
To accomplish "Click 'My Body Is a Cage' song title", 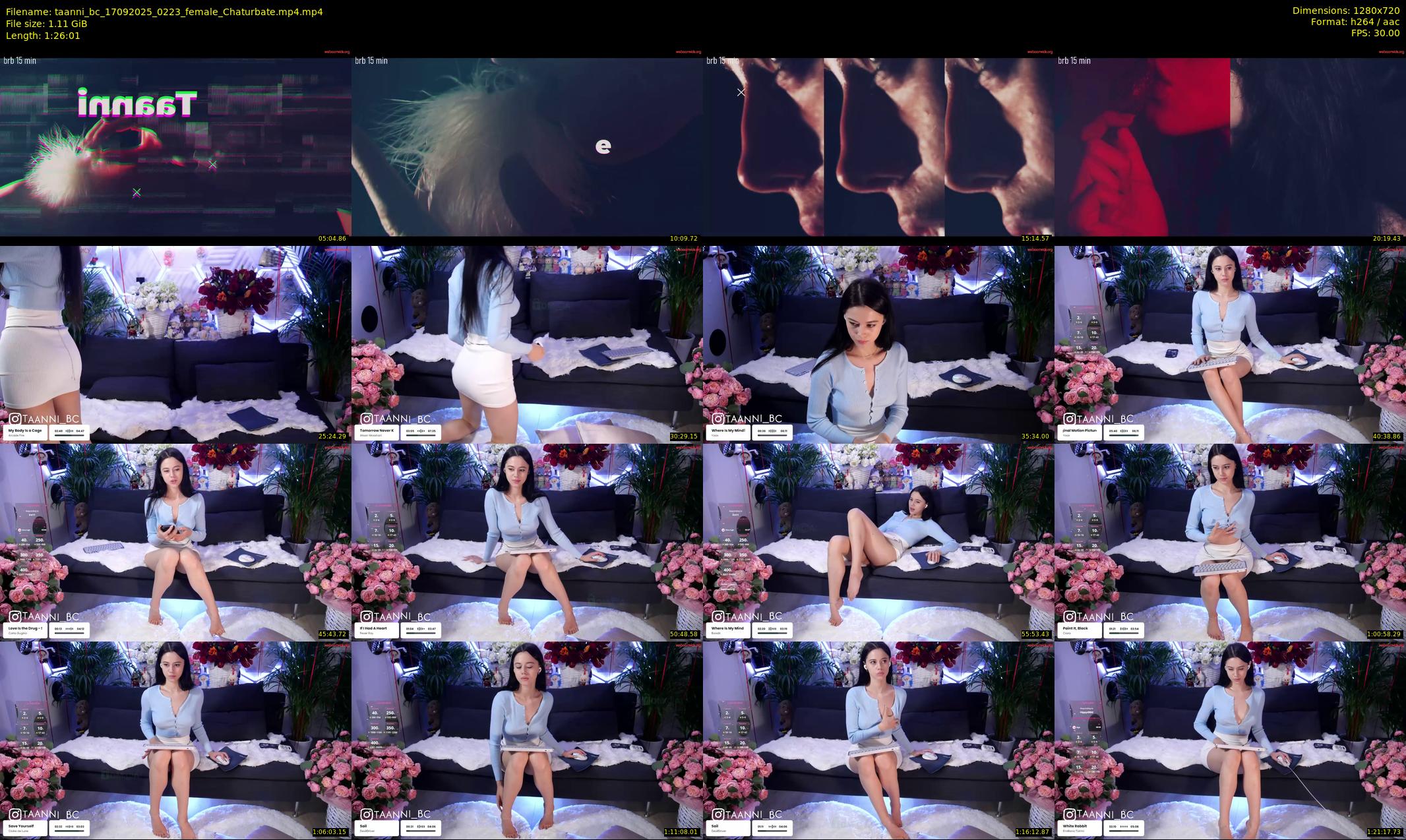I will (25, 430).
